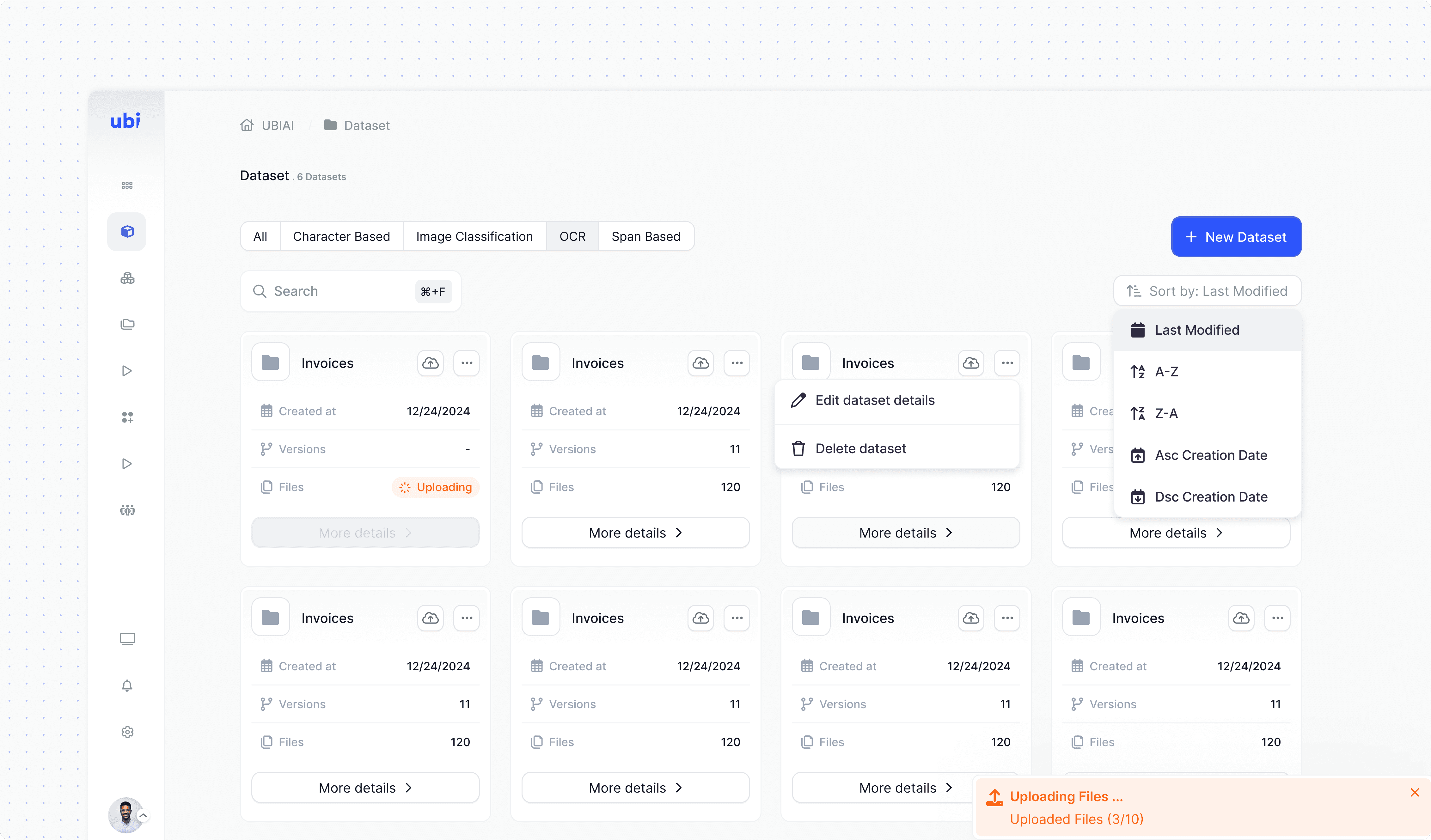Click the home icon in breadcrumb
The image size is (1431, 840).
[x=247, y=125]
